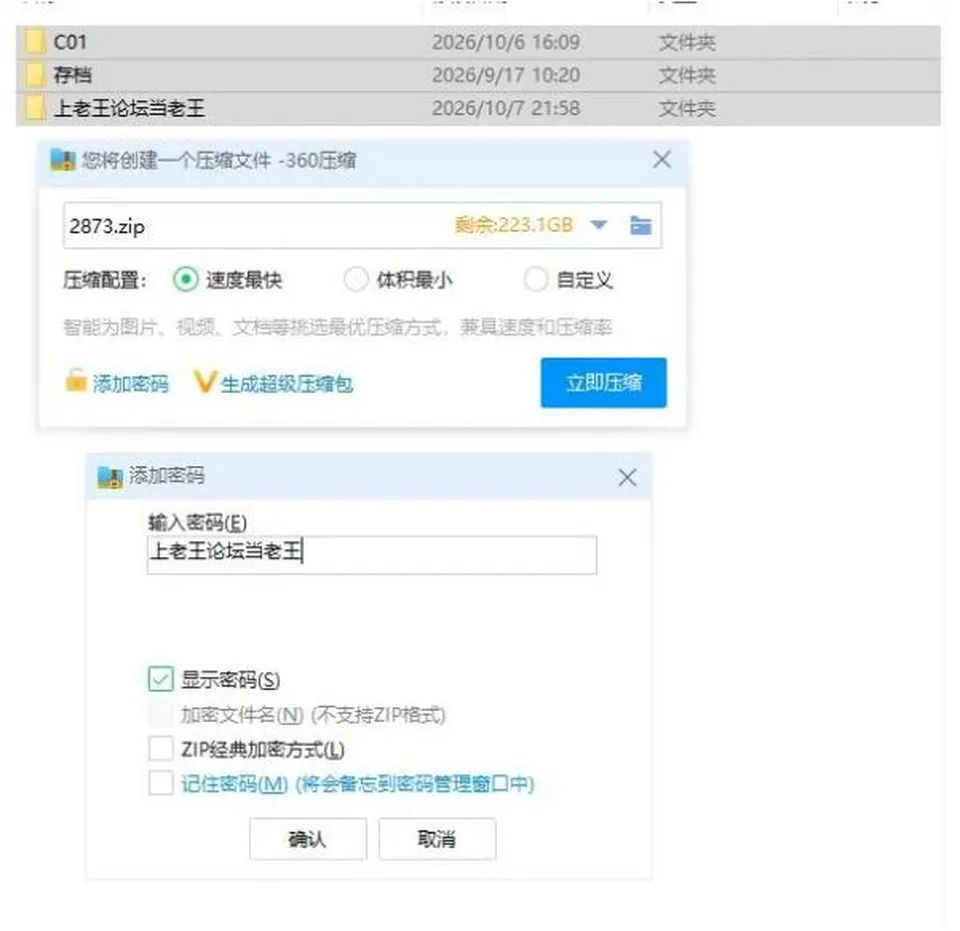Screen dimensions: 960x931
Task: Open 生成超级压缩包 link
Action: (x=287, y=384)
